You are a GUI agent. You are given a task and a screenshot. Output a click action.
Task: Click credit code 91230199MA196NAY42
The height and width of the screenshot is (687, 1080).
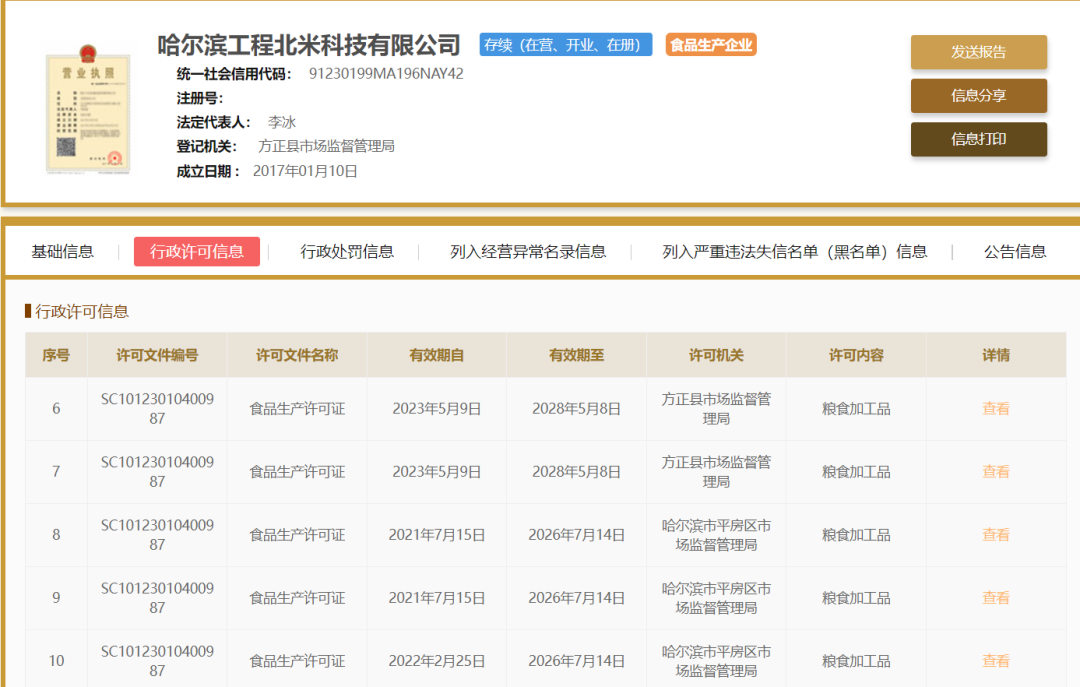386,74
